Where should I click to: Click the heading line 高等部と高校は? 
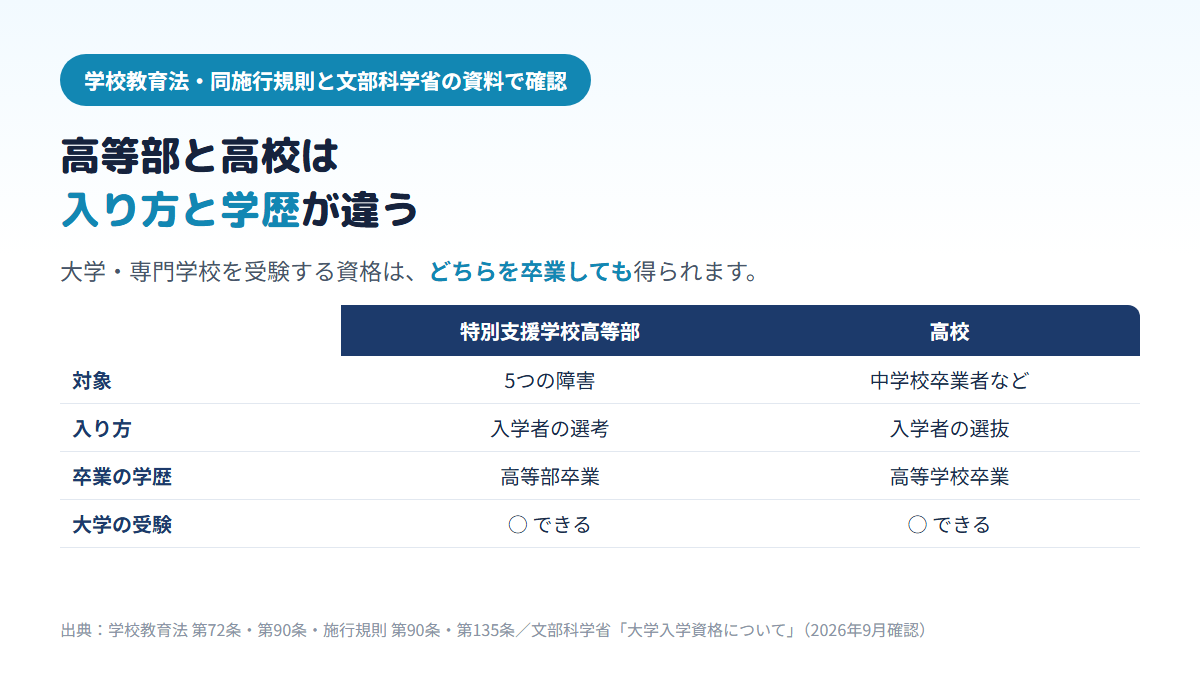point(200,157)
